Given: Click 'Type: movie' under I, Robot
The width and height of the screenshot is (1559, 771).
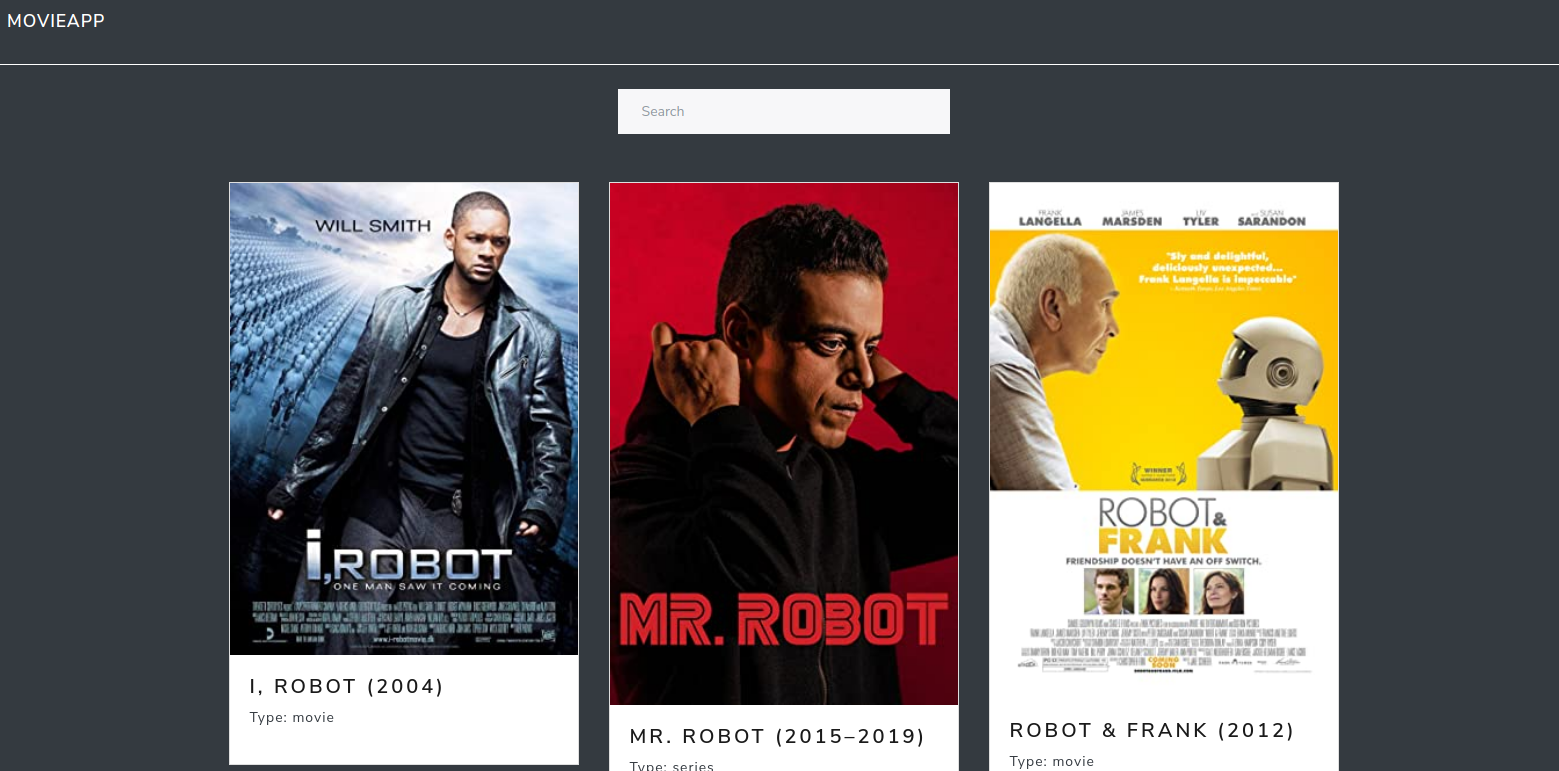Looking at the screenshot, I should (x=292, y=718).
